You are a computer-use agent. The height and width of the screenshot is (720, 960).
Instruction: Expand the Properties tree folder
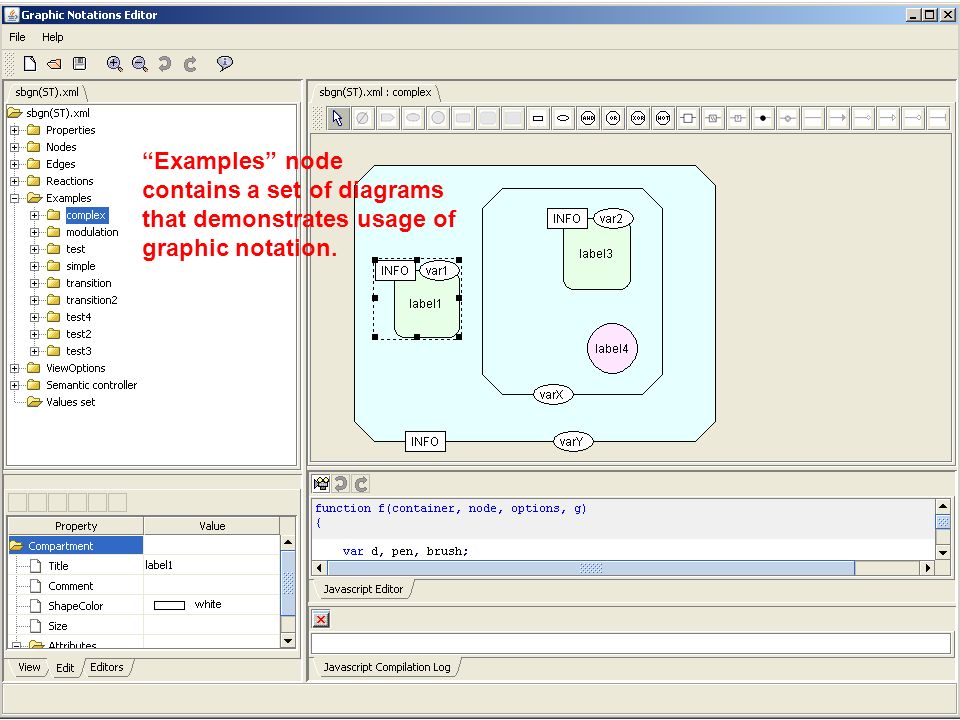pos(15,130)
